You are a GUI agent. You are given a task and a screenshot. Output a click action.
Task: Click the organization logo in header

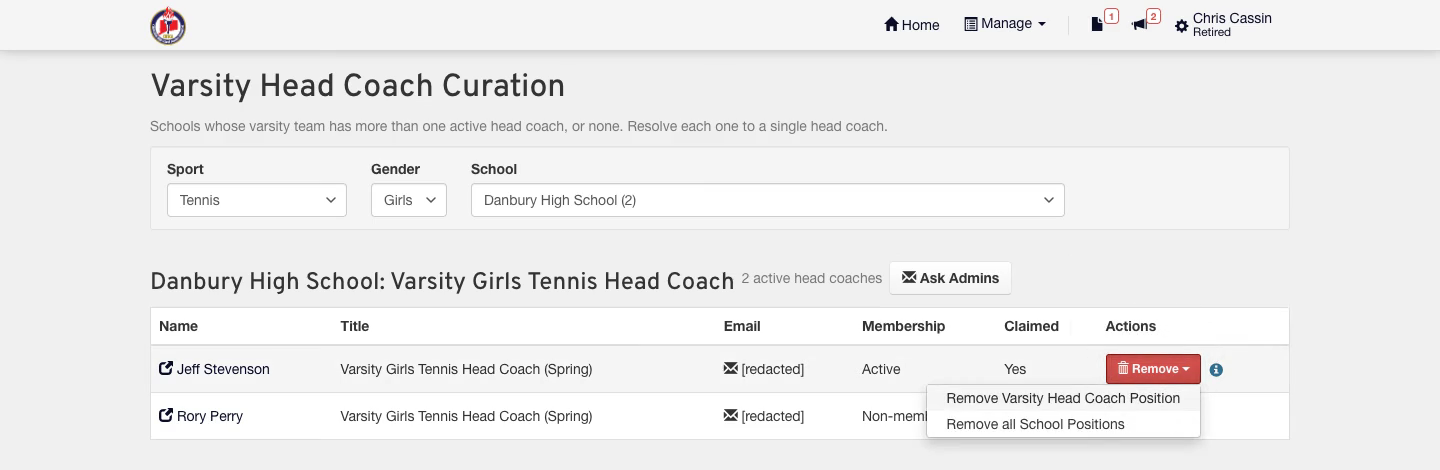(x=168, y=26)
